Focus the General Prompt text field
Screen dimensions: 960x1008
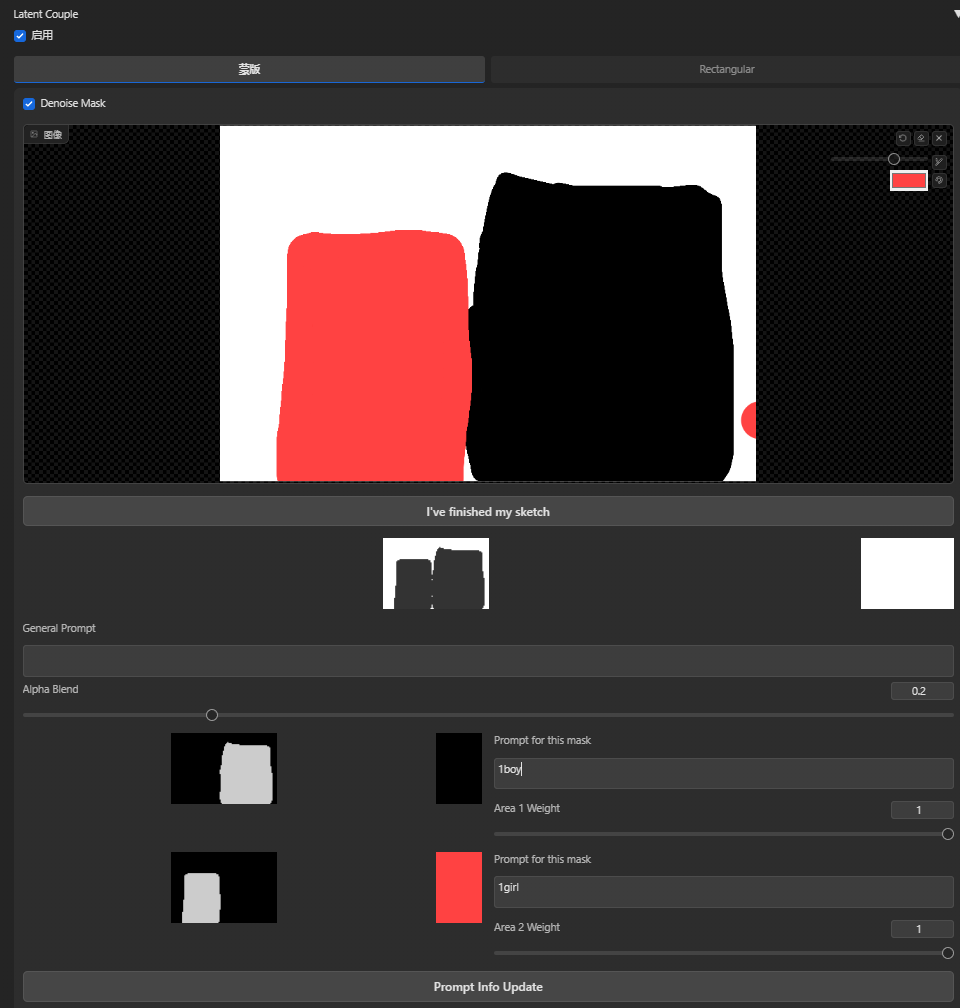point(488,661)
